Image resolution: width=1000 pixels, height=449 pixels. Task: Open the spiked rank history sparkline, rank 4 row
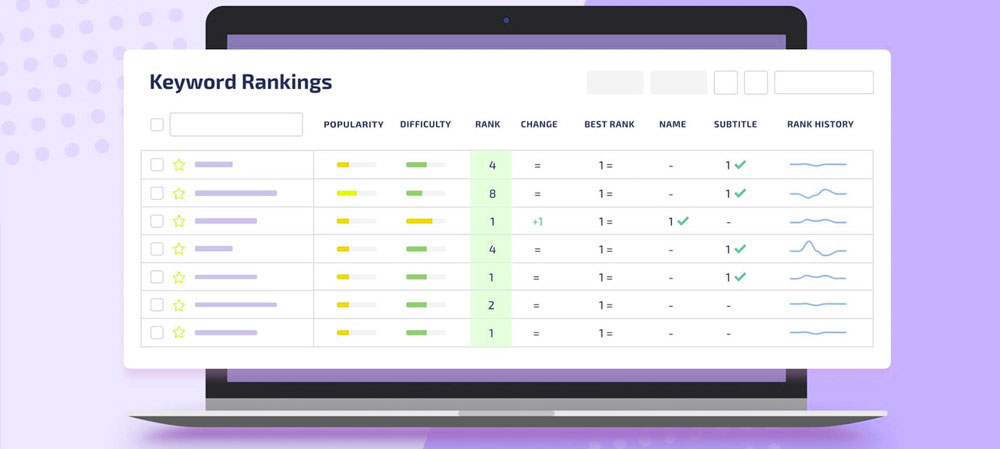(x=818, y=248)
